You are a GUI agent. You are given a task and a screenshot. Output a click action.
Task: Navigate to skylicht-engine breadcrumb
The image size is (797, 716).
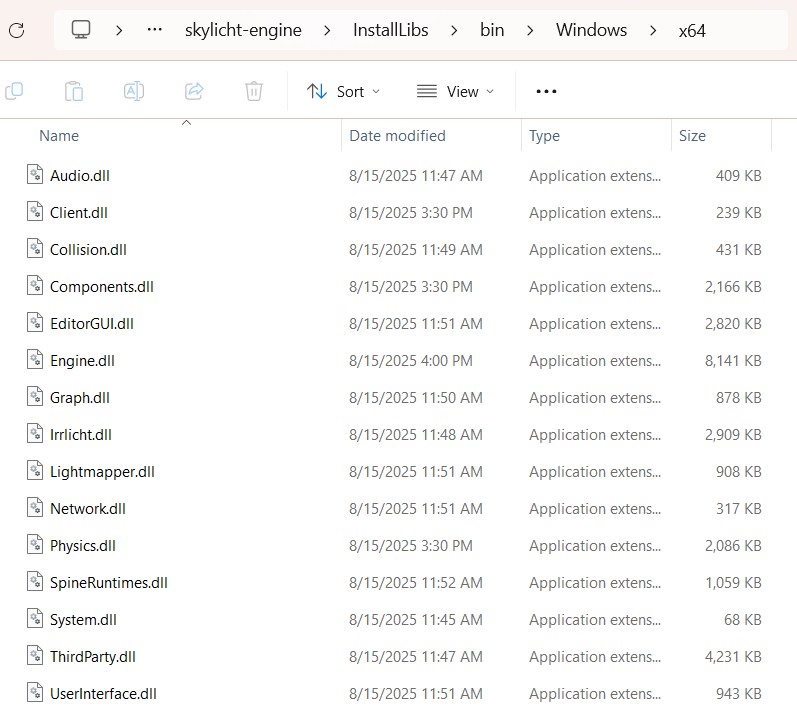point(243,30)
